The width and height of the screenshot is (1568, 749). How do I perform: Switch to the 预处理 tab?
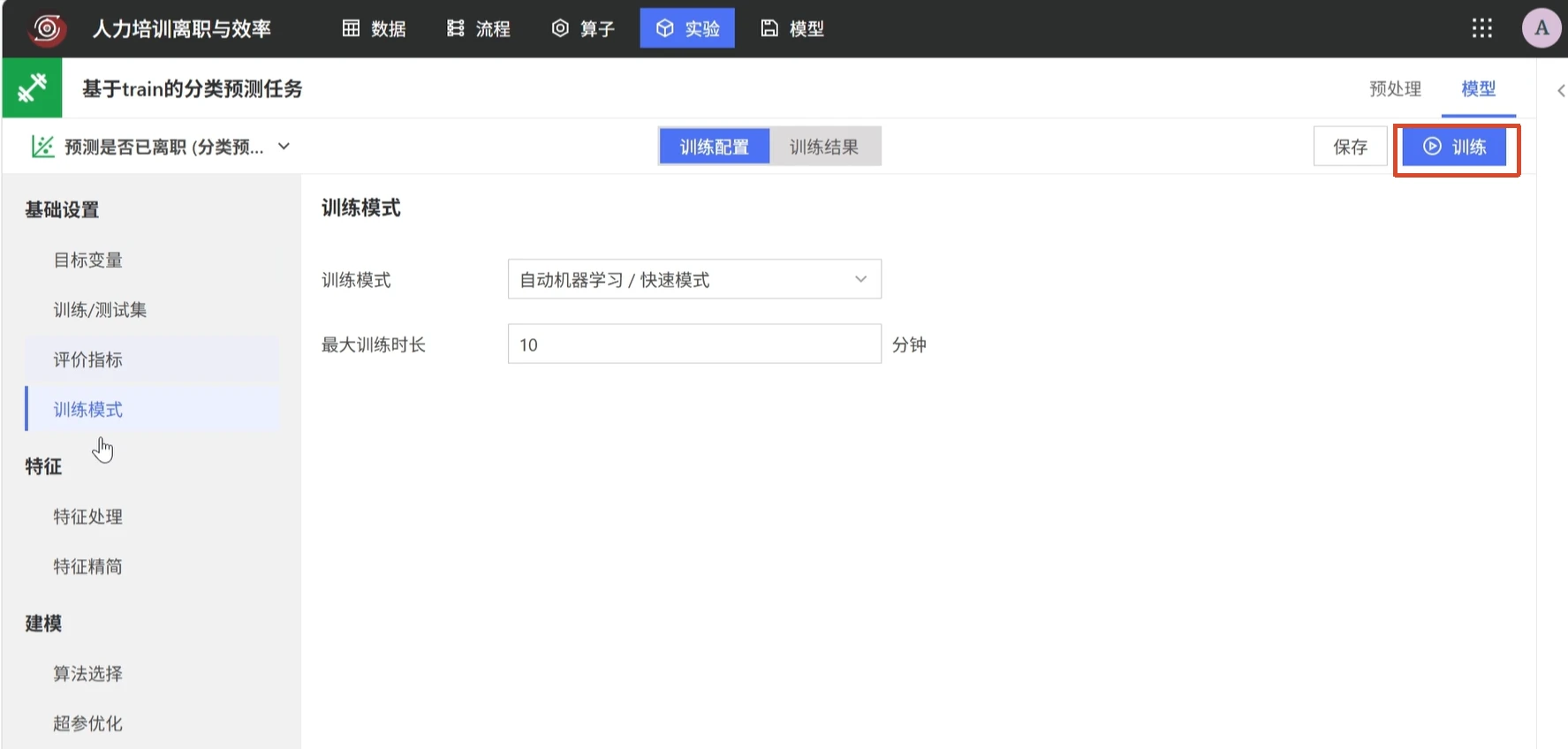(1395, 88)
